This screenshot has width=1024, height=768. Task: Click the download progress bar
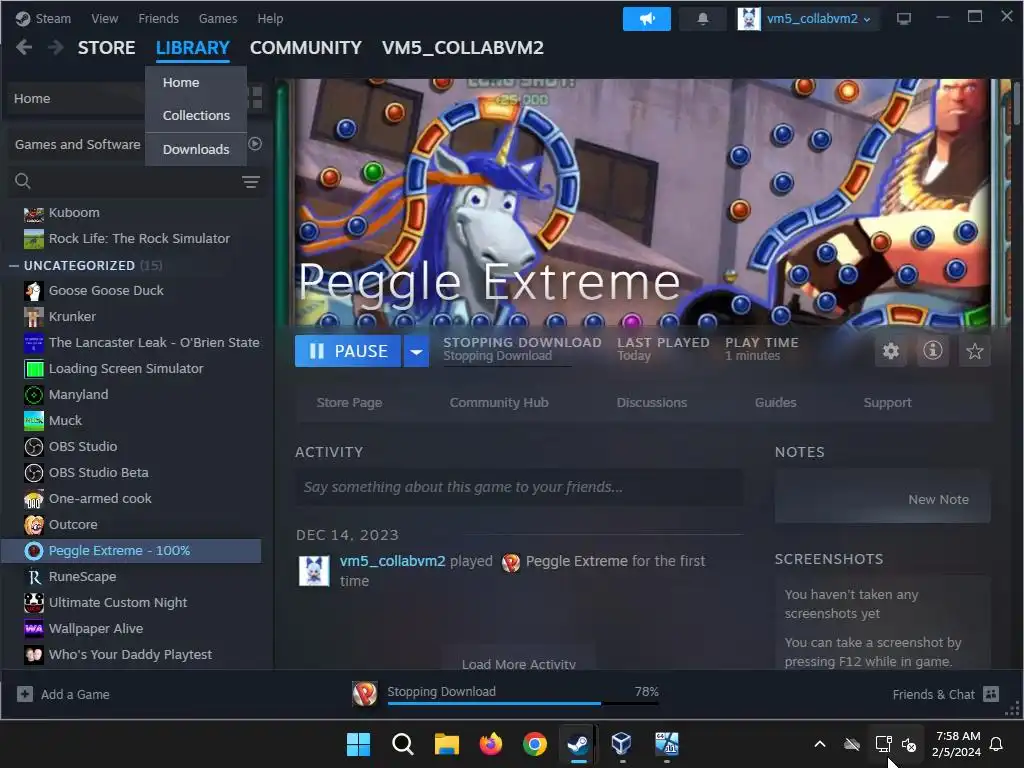pyautogui.click(x=522, y=703)
